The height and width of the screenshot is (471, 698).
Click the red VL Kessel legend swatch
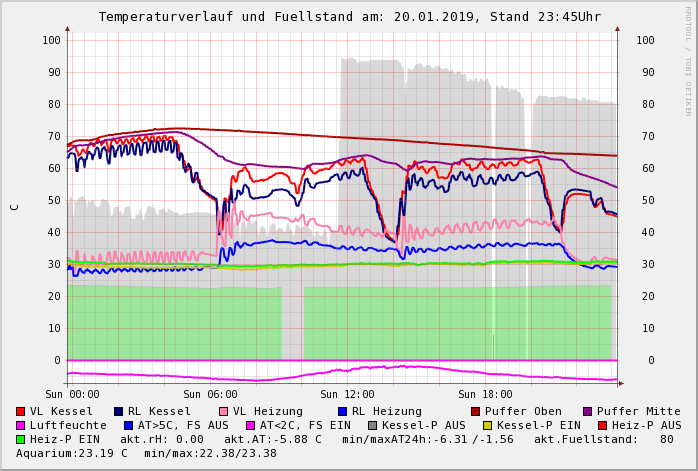click(x=20, y=411)
